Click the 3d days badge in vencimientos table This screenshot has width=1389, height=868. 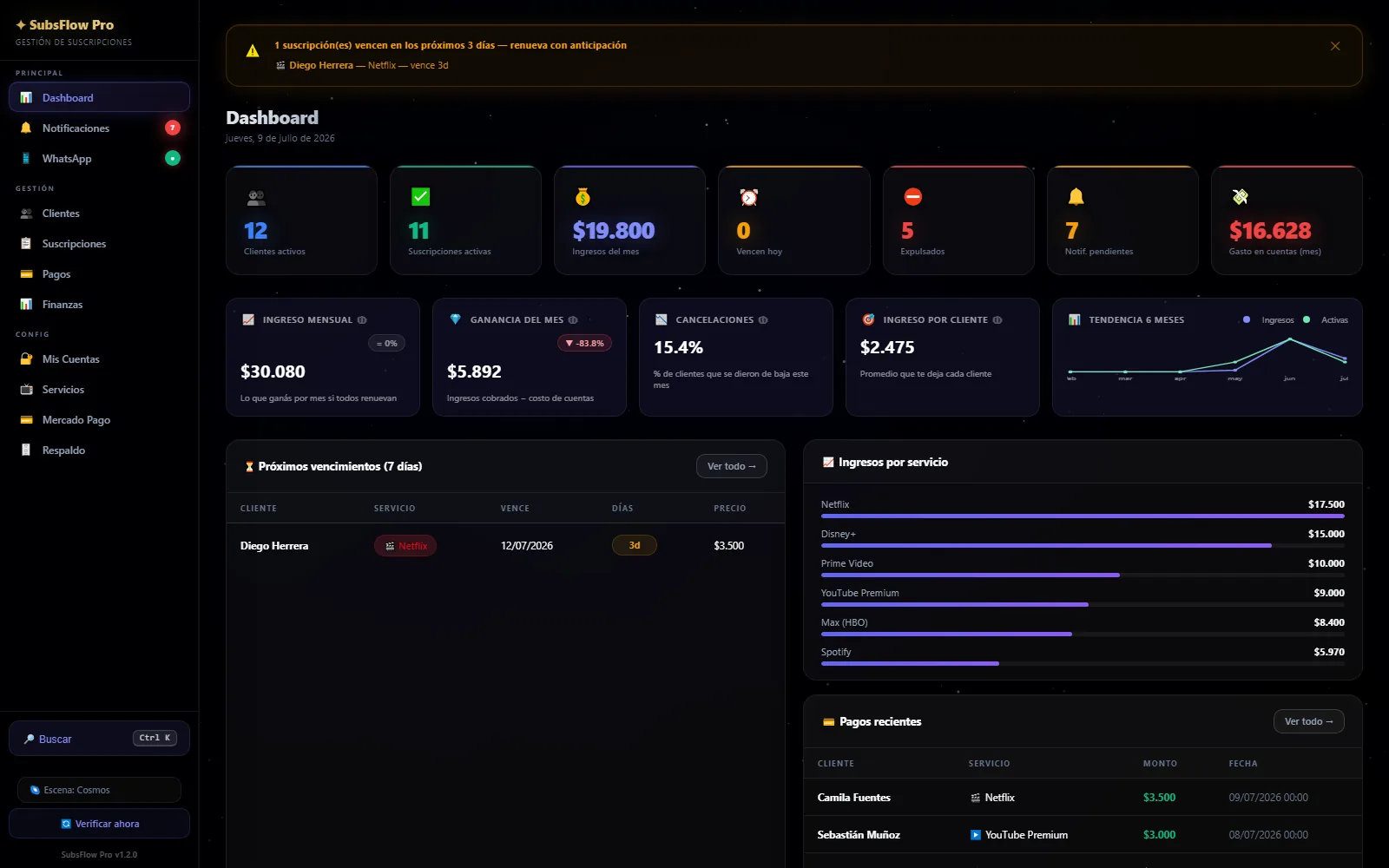(x=635, y=545)
